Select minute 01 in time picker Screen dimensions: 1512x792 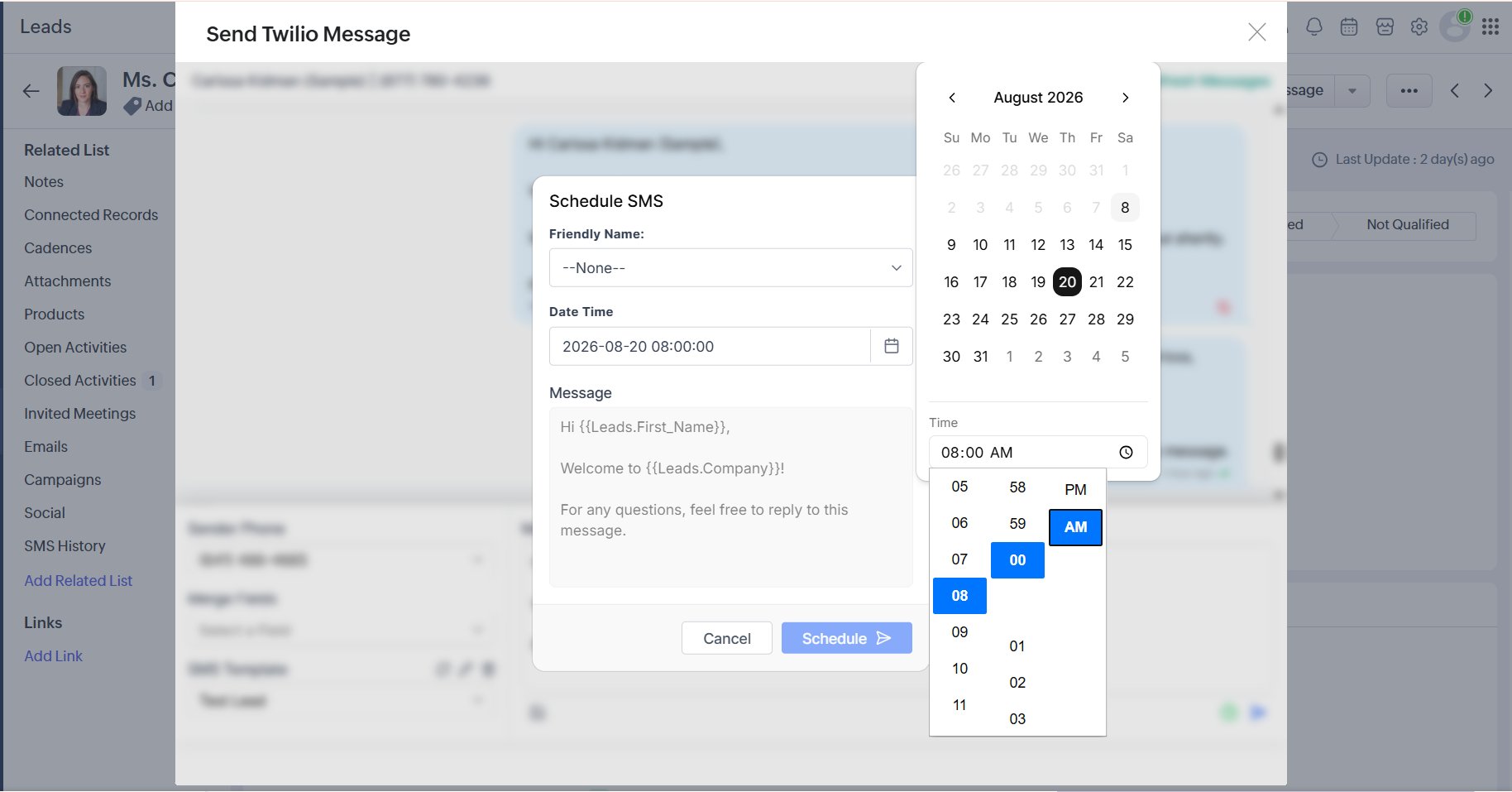[1017, 646]
